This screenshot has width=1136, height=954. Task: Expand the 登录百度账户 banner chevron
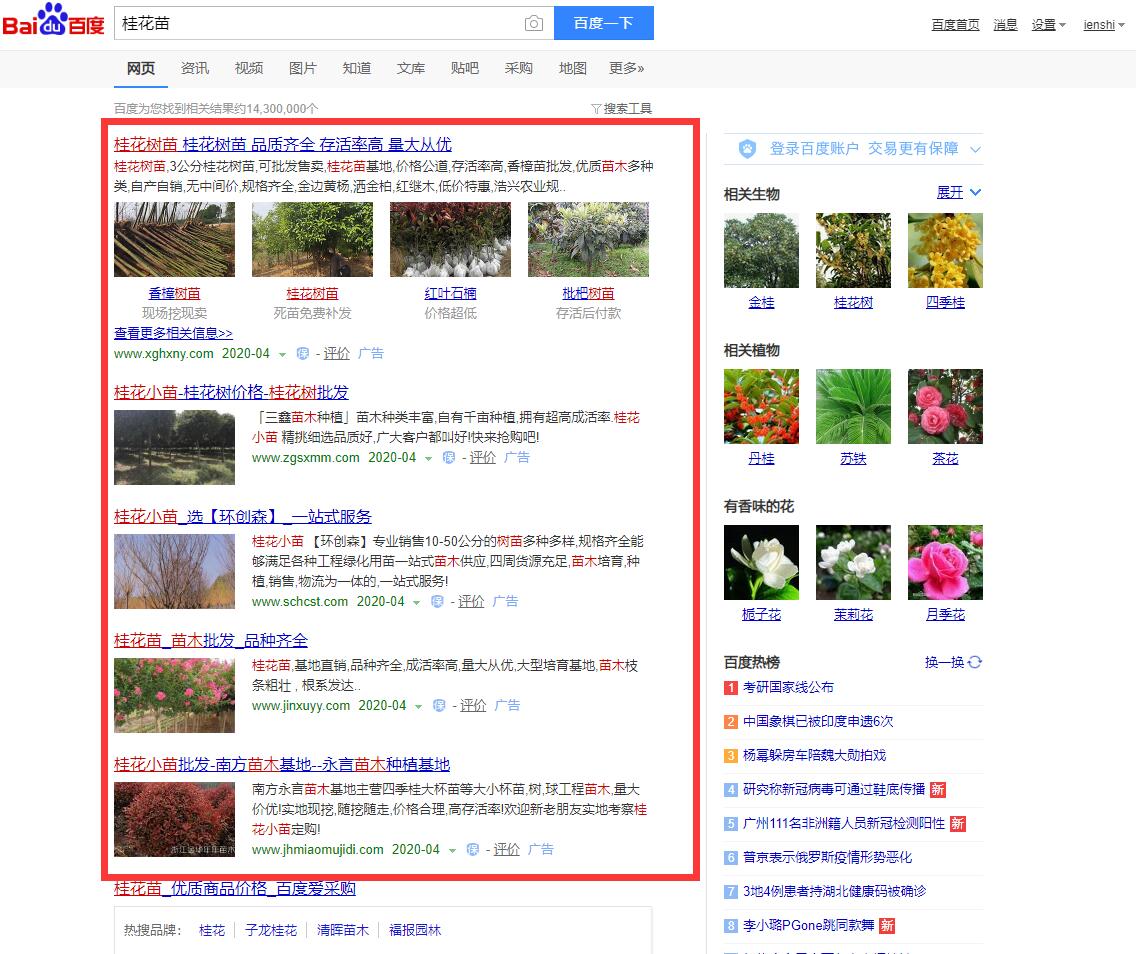pyautogui.click(x=975, y=149)
